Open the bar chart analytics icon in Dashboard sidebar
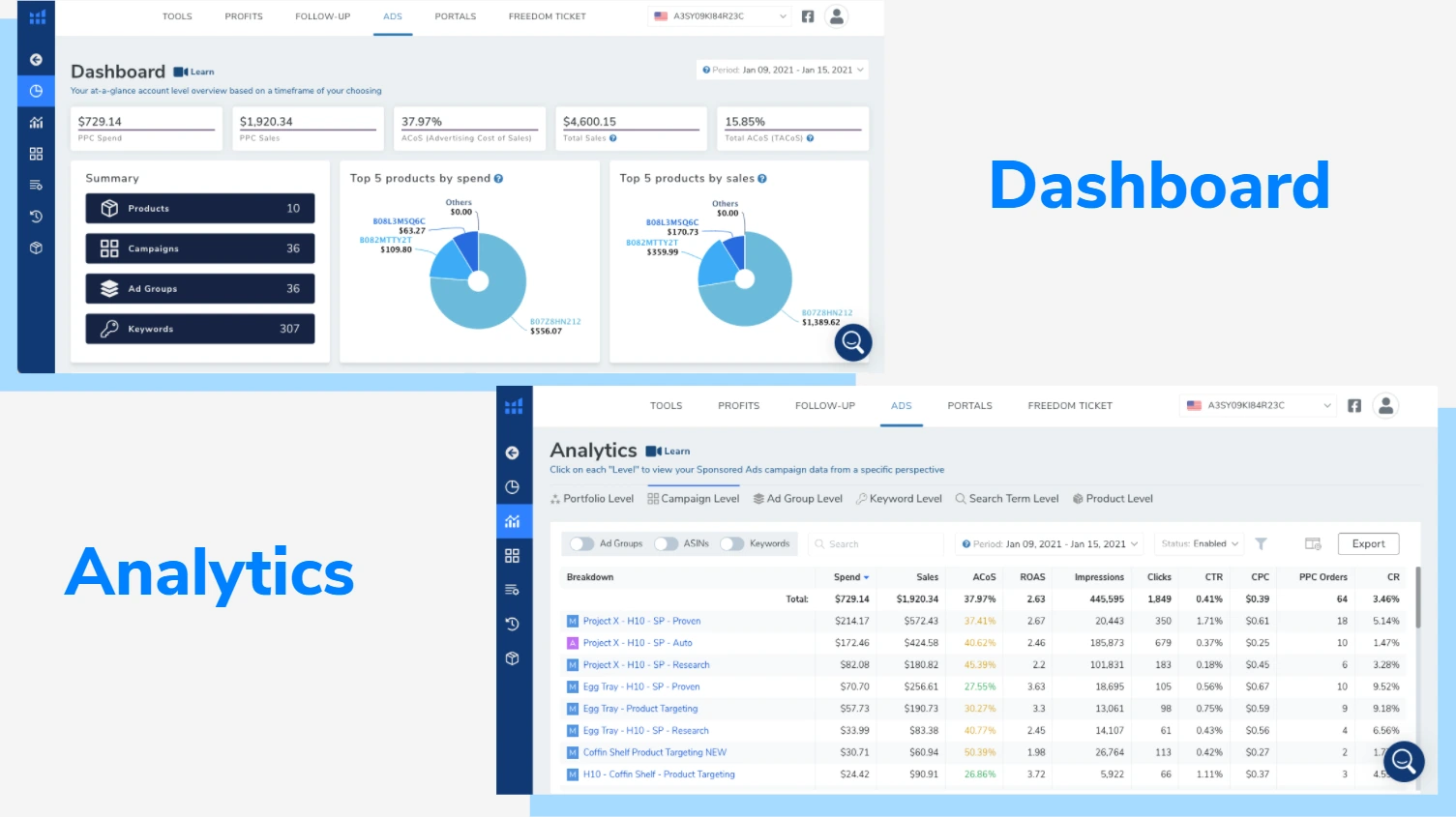The image size is (1456, 817). pyautogui.click(x=36, y=123)
